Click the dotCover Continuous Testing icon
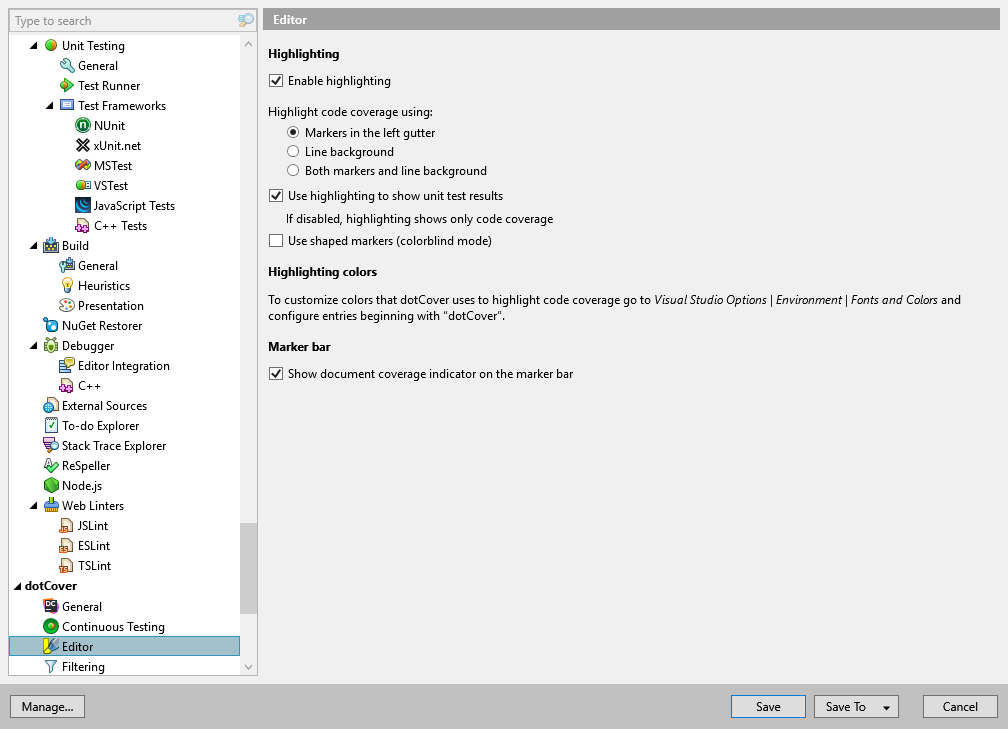 (51, 626)
